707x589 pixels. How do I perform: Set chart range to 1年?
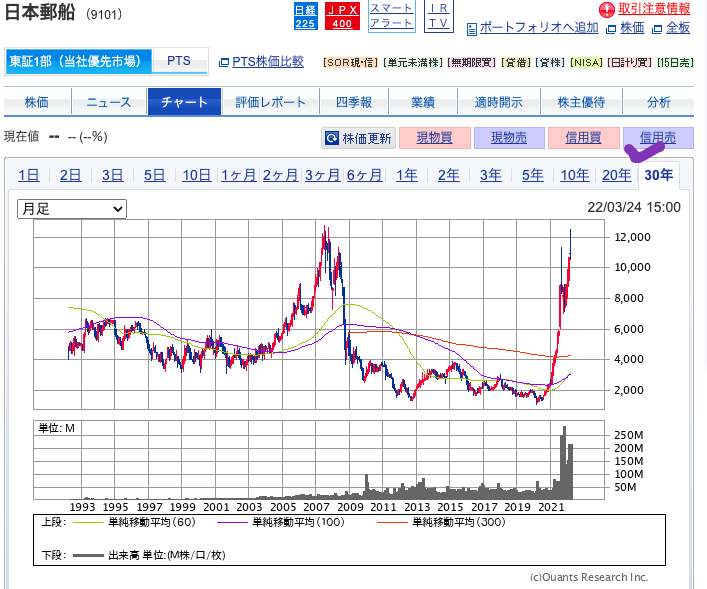407,175
